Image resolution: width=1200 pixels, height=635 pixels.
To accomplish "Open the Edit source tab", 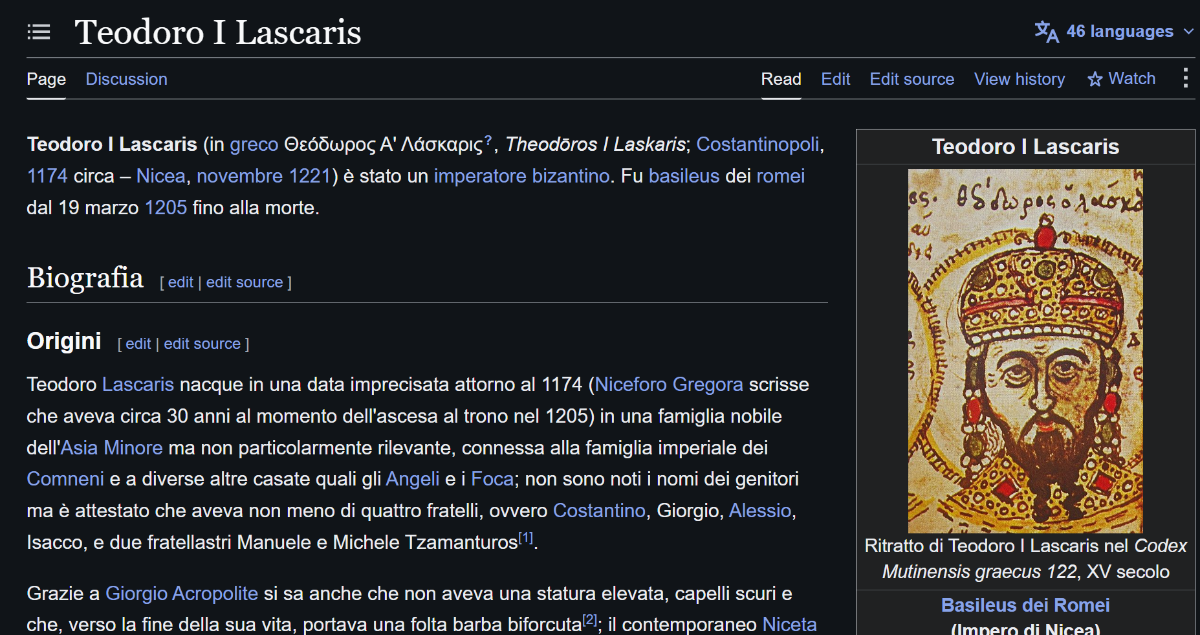I will click(912, 79).
